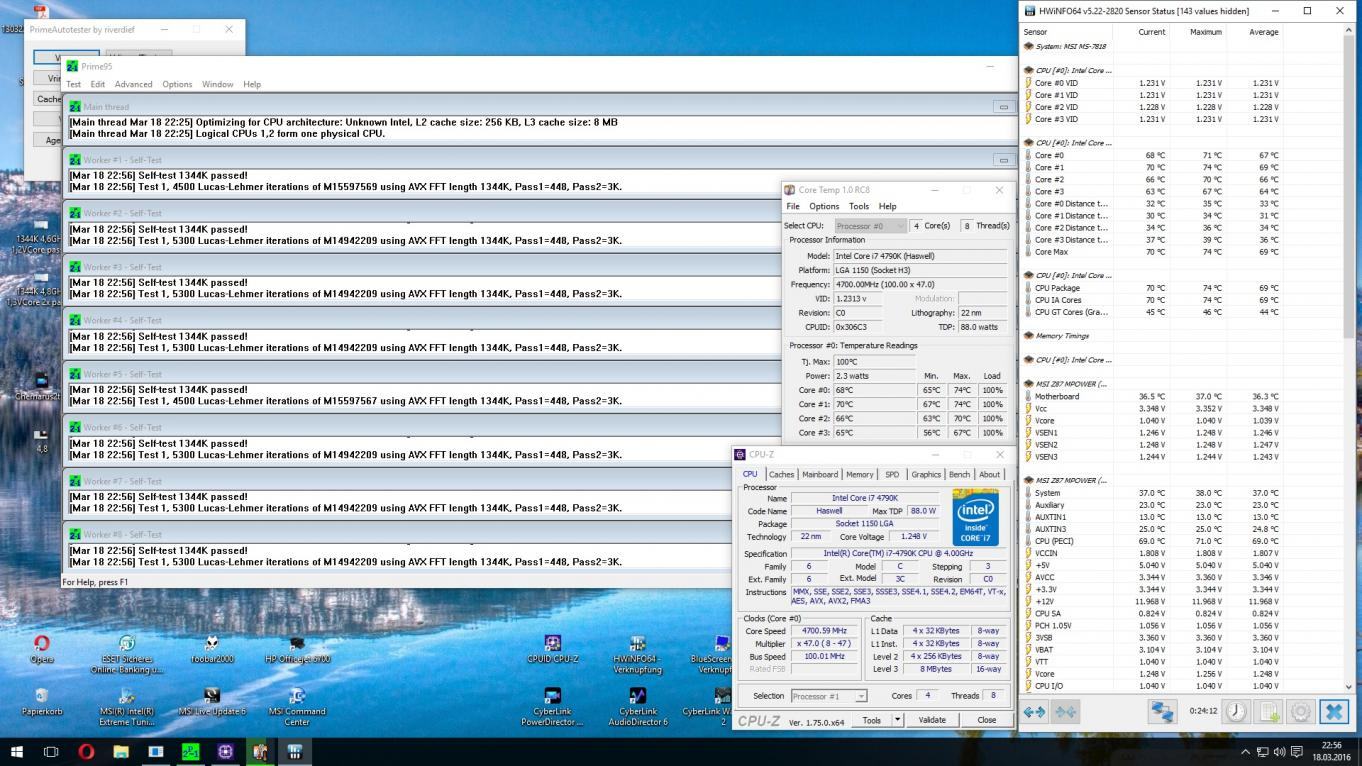Click the Cache button in PrimeAutotester
Viewport: 1362px width, 766px height.
coord(48,99)
